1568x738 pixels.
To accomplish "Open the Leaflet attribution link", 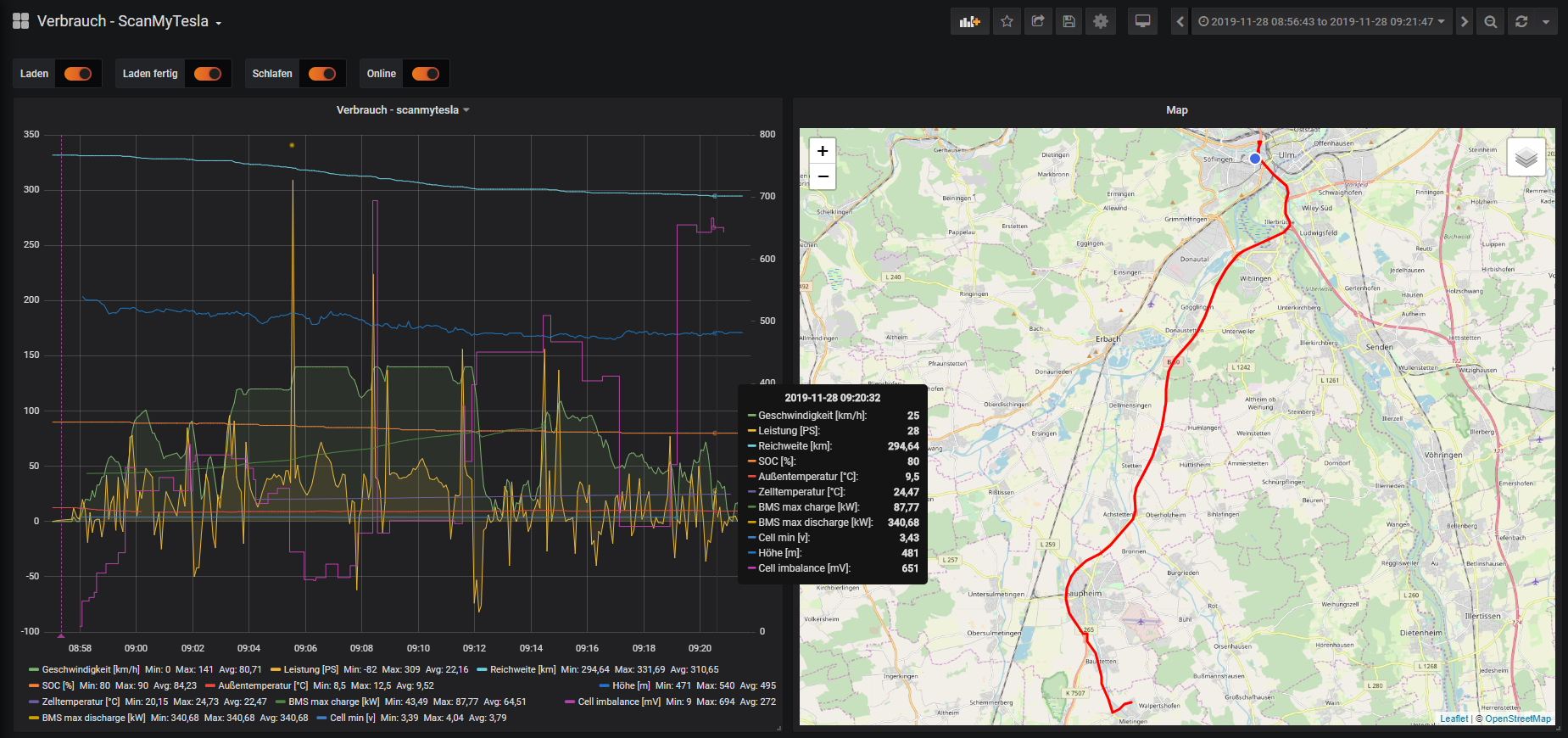I will [x=1454, y=718].
